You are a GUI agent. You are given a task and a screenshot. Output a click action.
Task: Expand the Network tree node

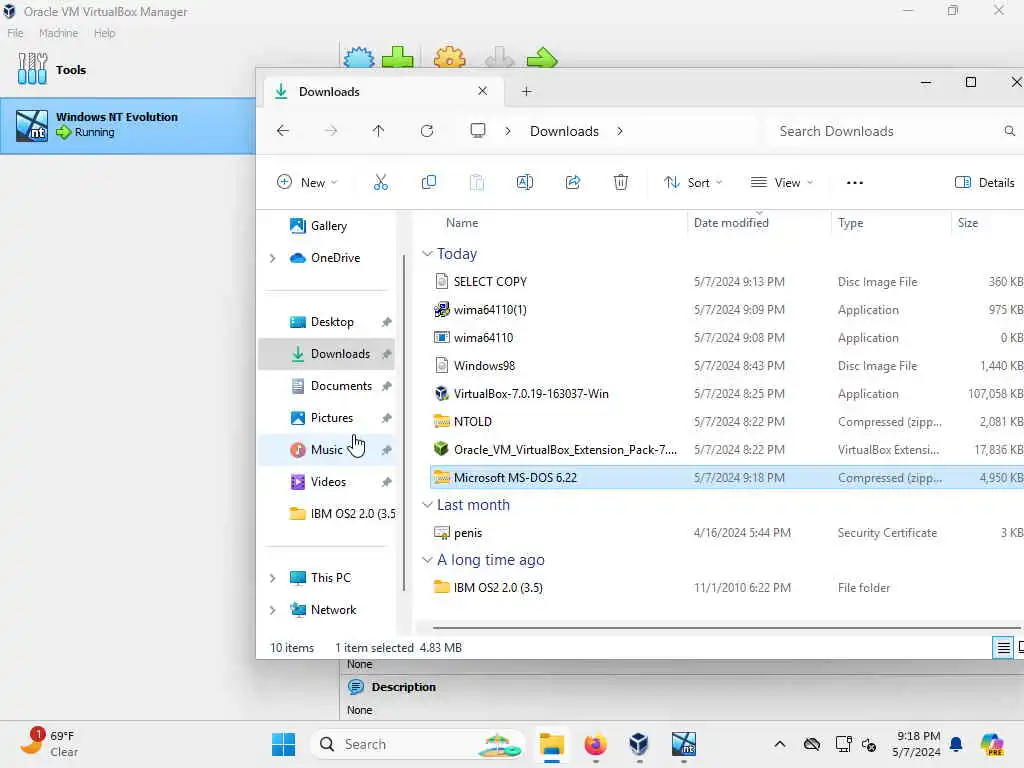pyautogui.click(x=273, y=610)
